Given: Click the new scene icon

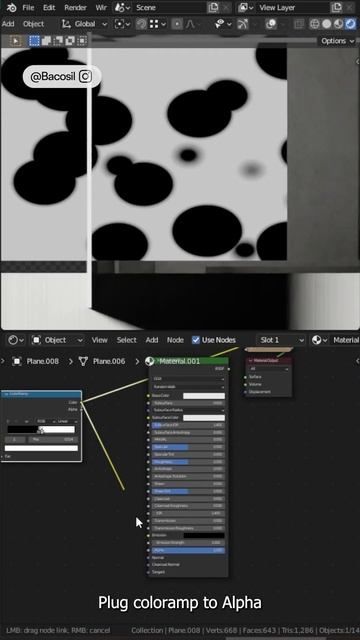Looking at the screenshot, I should coord(213,7).
